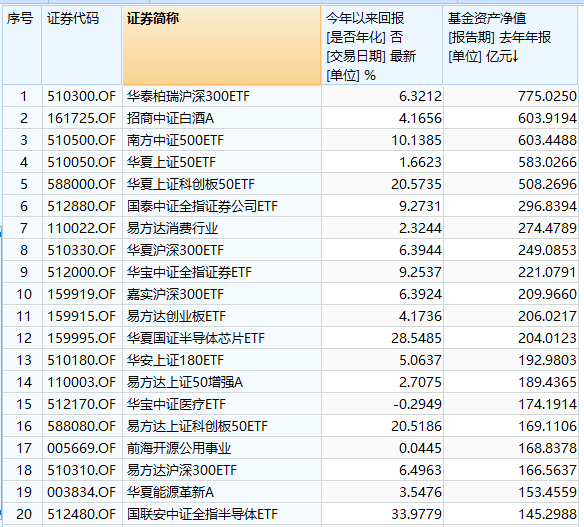Select return value 10.1385
The height and width of the screenshot is (527, 584).
[416, 140]
